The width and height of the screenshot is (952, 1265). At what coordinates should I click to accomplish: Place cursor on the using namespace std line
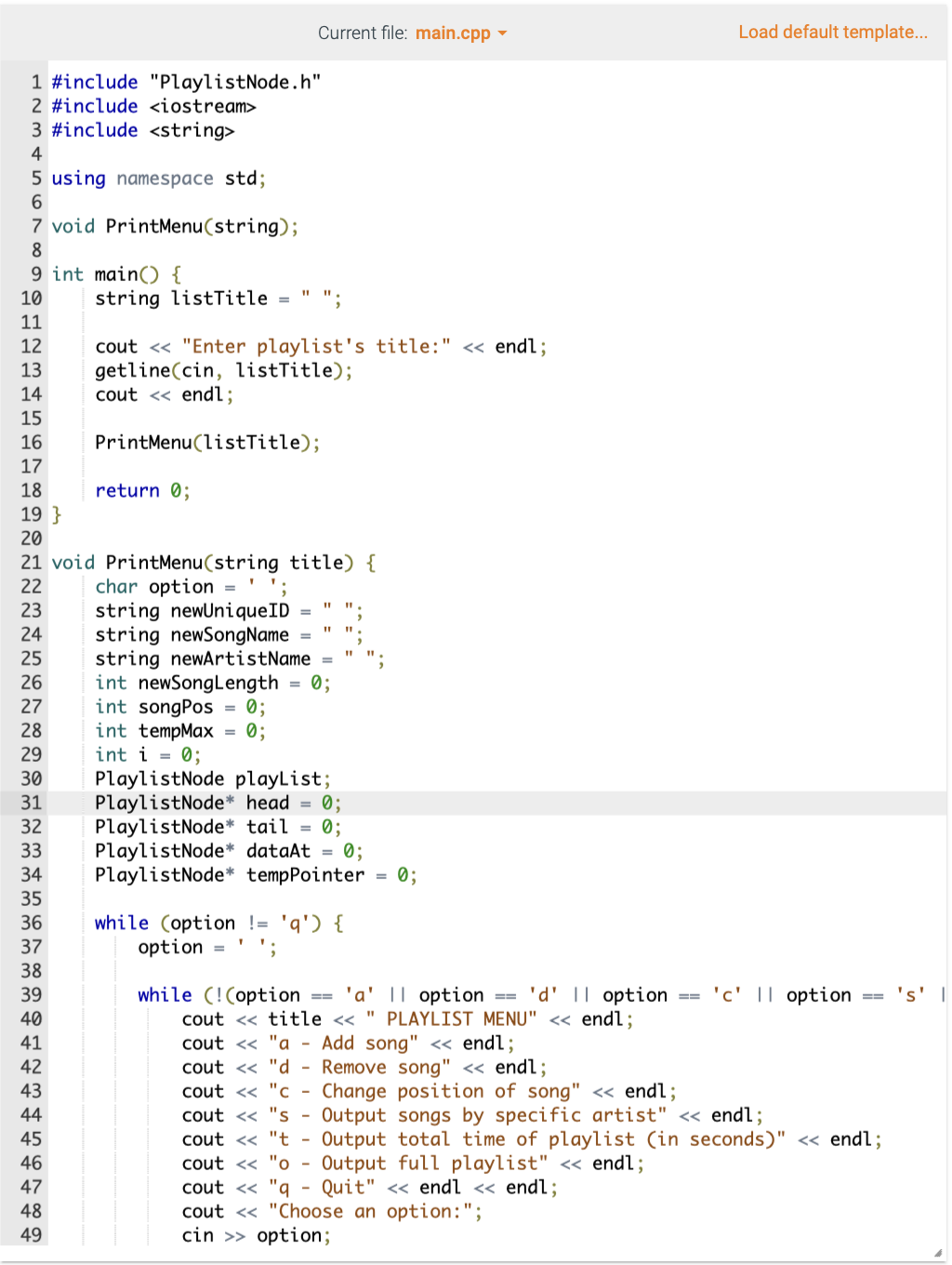(x=158, y=178)
